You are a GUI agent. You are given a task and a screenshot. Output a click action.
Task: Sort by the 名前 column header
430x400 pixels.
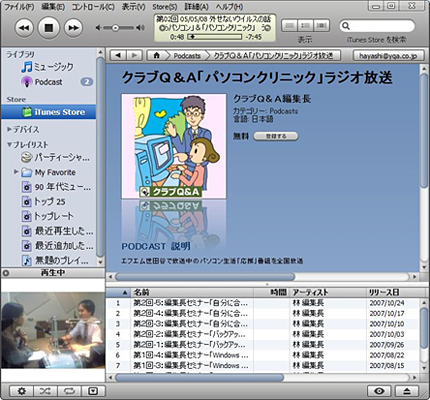[192, 292]
